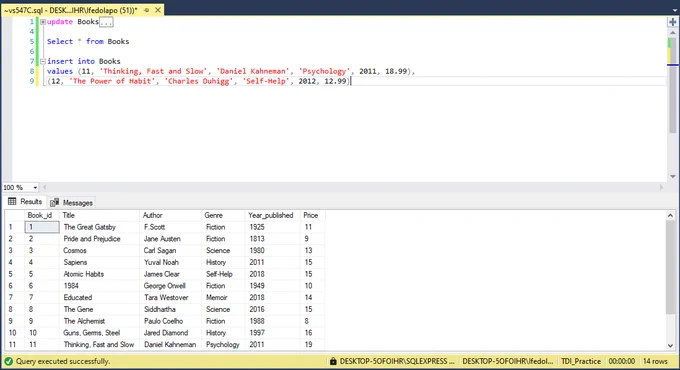The width and height of the screenshot is (680, 370).
Task: Open the 100 % zoom dropdown
Action: (35, 187)
